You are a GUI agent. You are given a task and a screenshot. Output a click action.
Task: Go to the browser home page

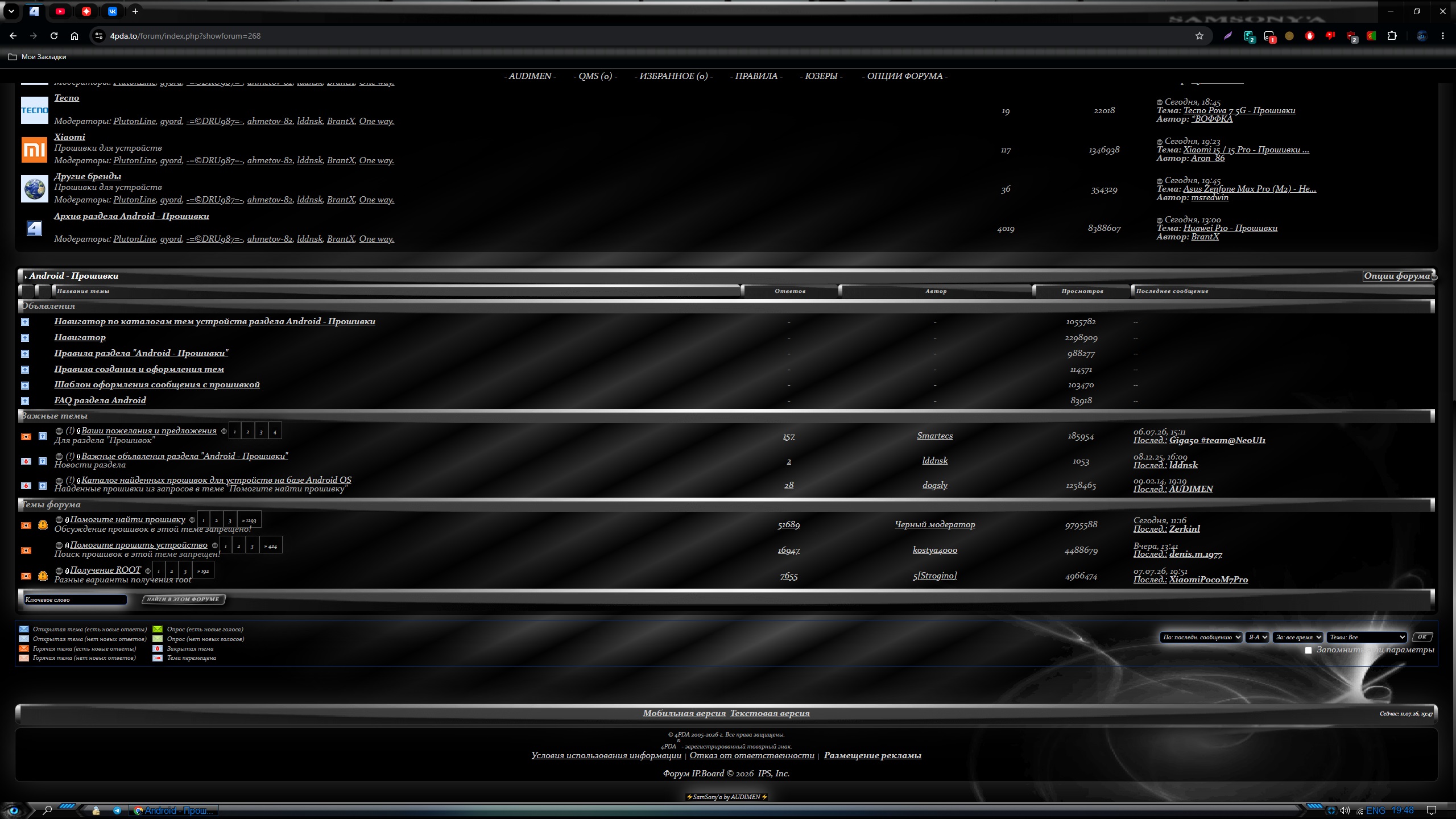(x=75, y=36)
